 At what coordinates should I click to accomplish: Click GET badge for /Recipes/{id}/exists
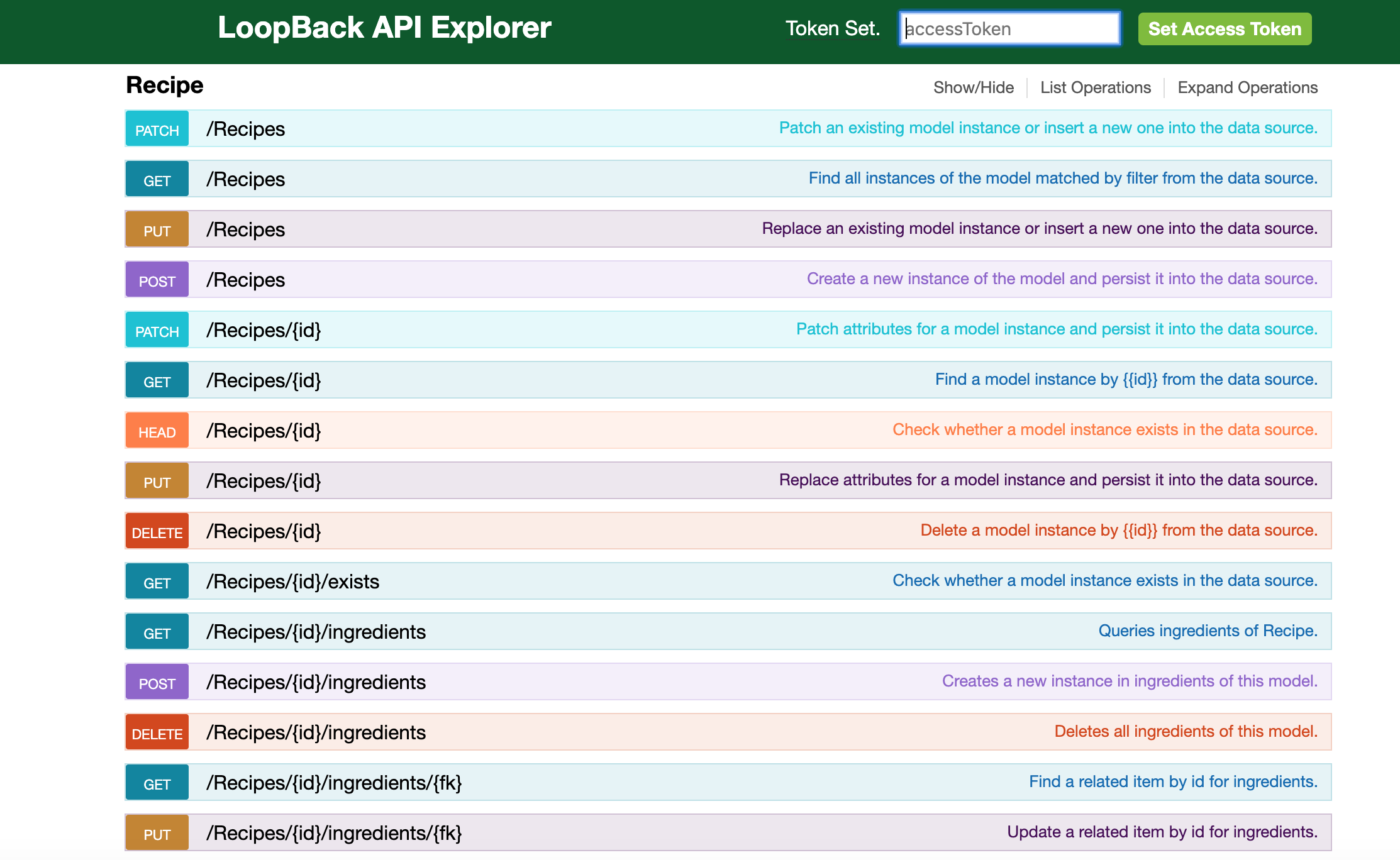[x=157, y=582]
